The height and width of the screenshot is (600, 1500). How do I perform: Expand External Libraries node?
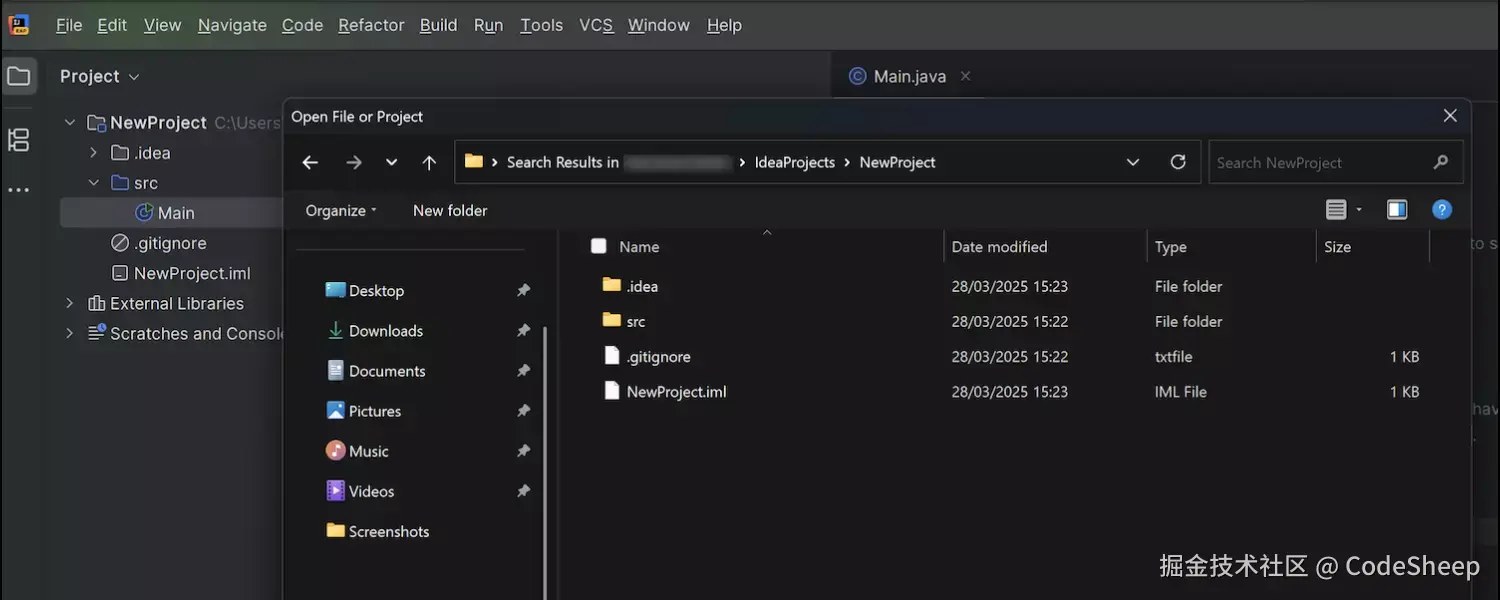69,303
